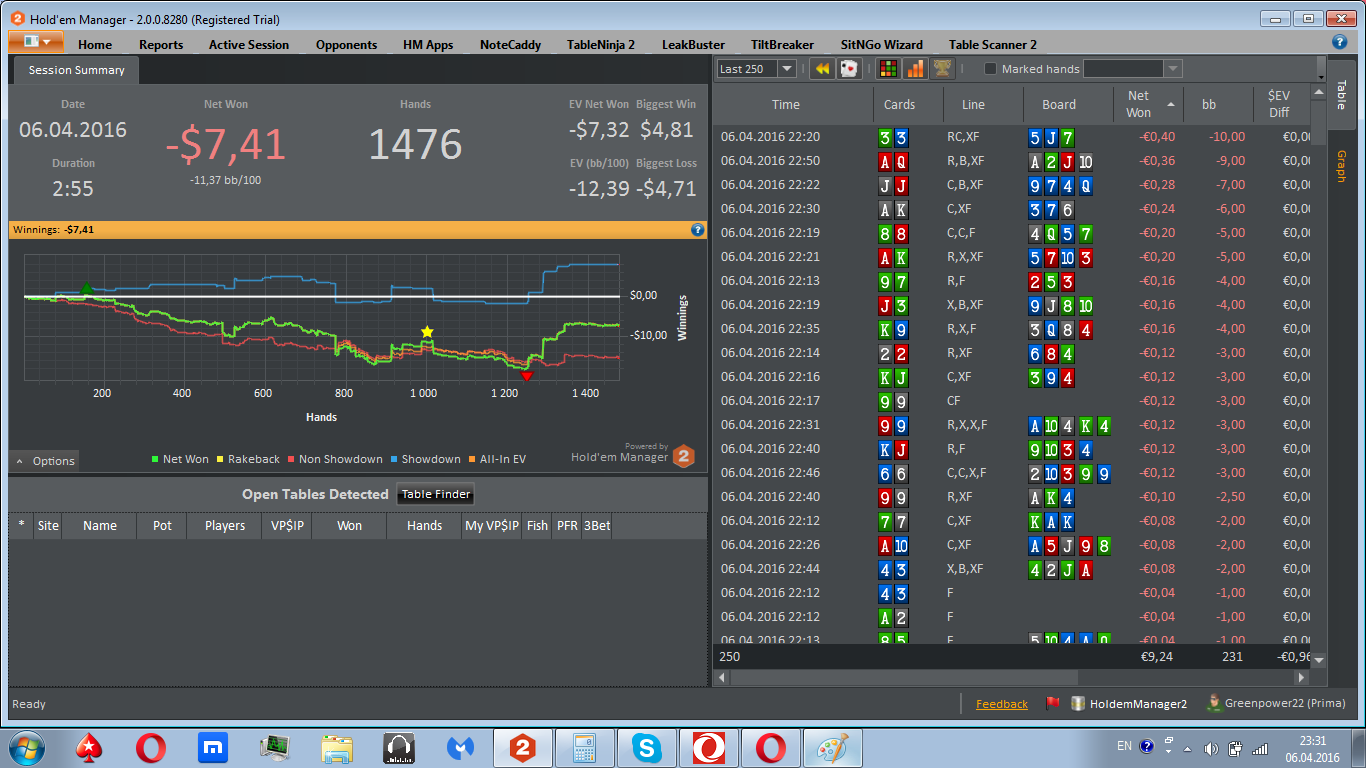This screenshot has width=1366, height=768.
Task: Click the playing cards hand viewer icon
Action: [849, 69]
